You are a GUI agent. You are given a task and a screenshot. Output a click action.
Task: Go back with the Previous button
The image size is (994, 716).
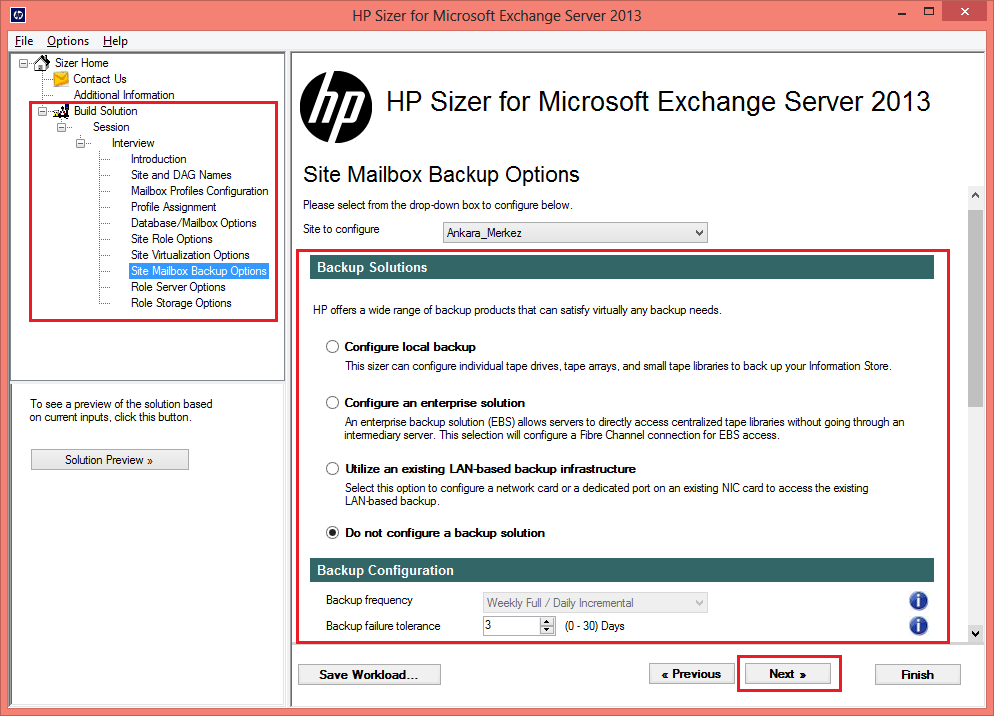(692, 674)
